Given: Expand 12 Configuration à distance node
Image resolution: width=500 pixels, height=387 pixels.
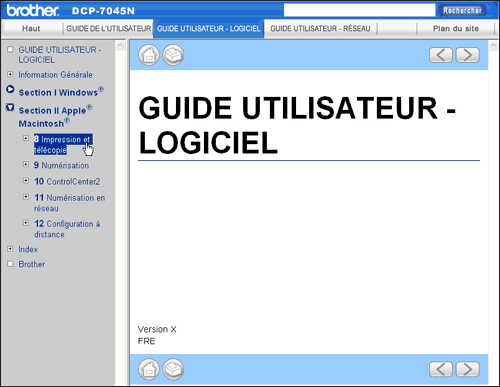Looking at the screenshot, I should [26, 223].
